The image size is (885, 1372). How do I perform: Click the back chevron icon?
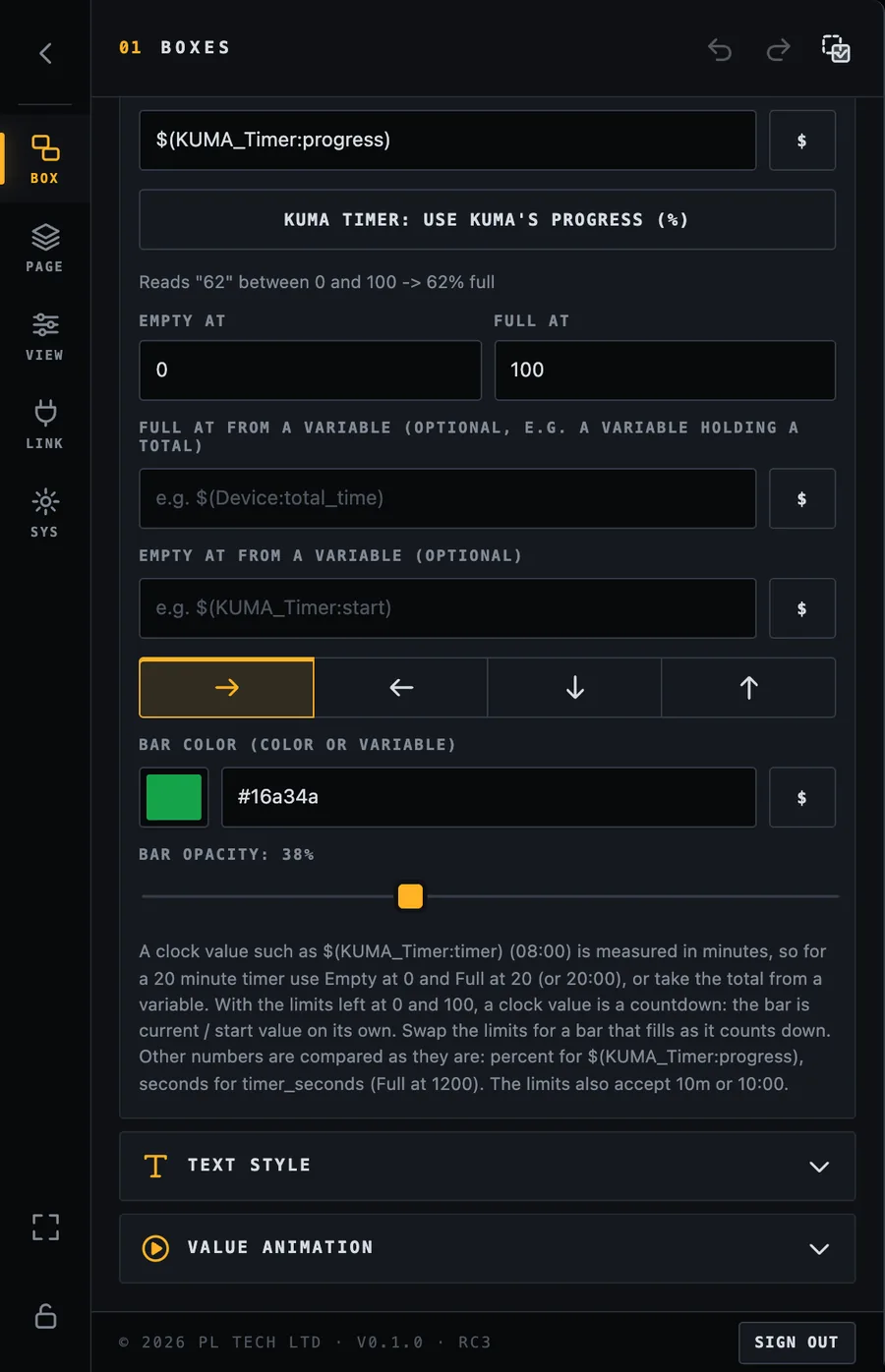(x=45, y=53)
